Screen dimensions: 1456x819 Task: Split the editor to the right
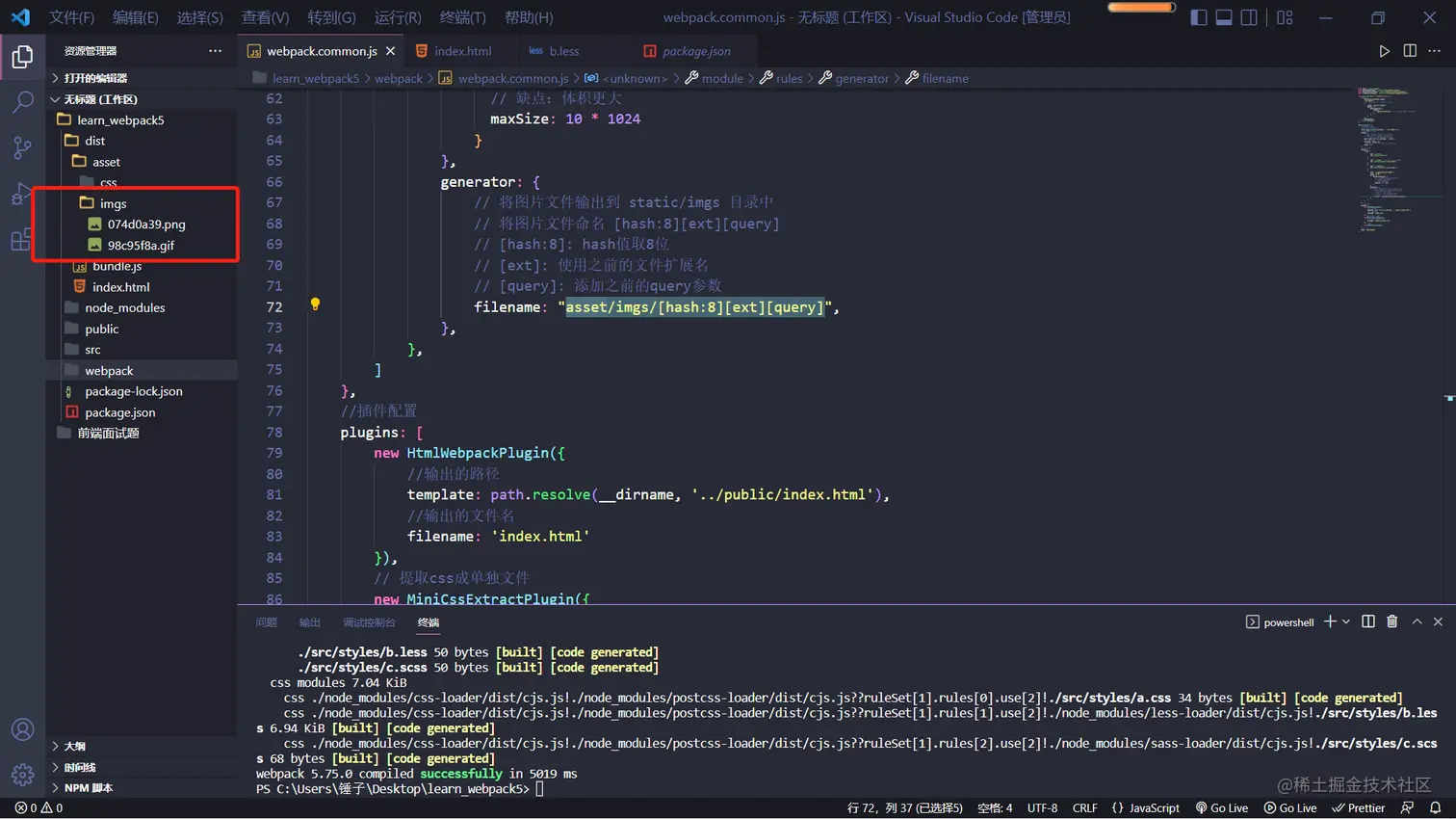click(x=1410, y=51)
